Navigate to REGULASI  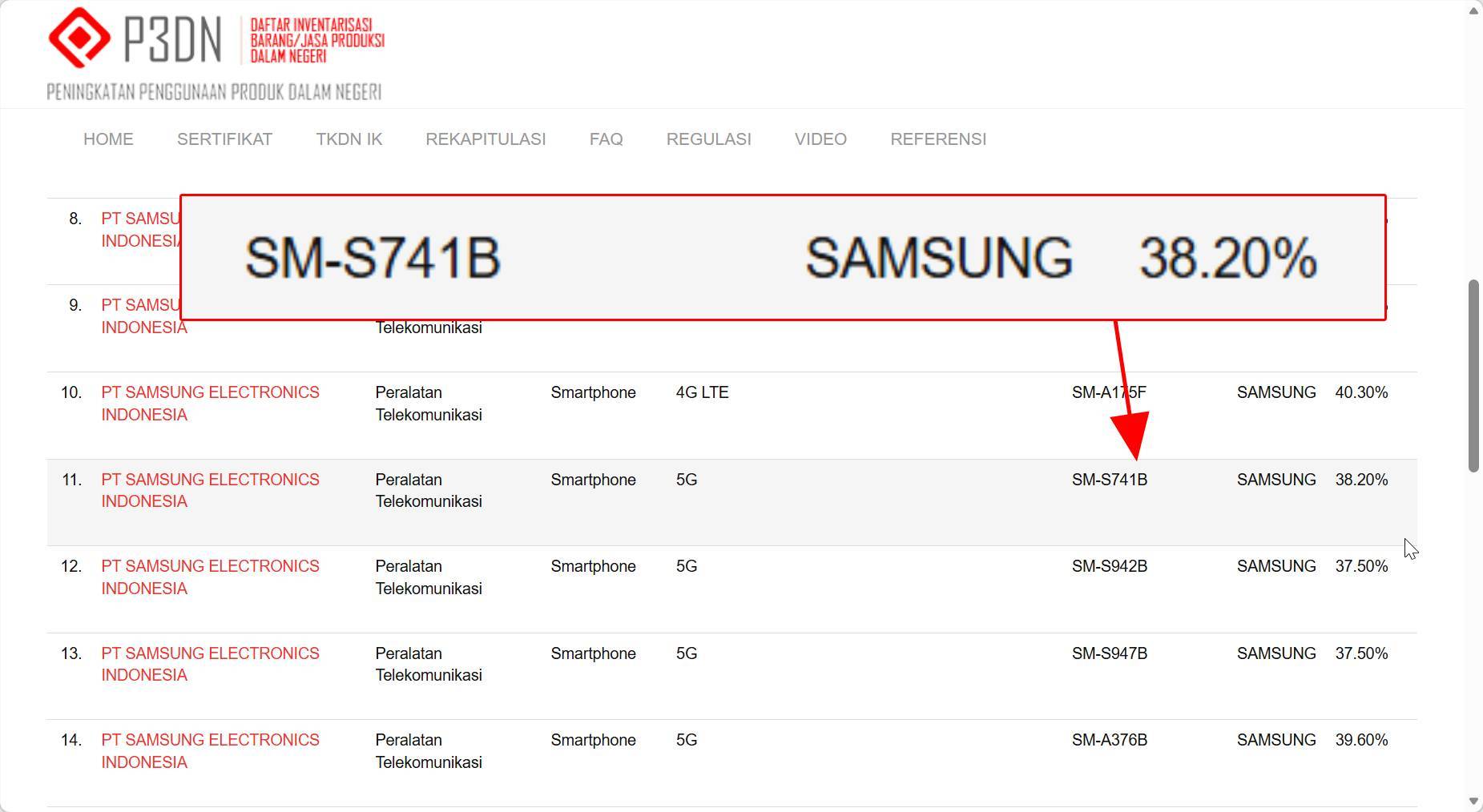click(x=709, y=139)
